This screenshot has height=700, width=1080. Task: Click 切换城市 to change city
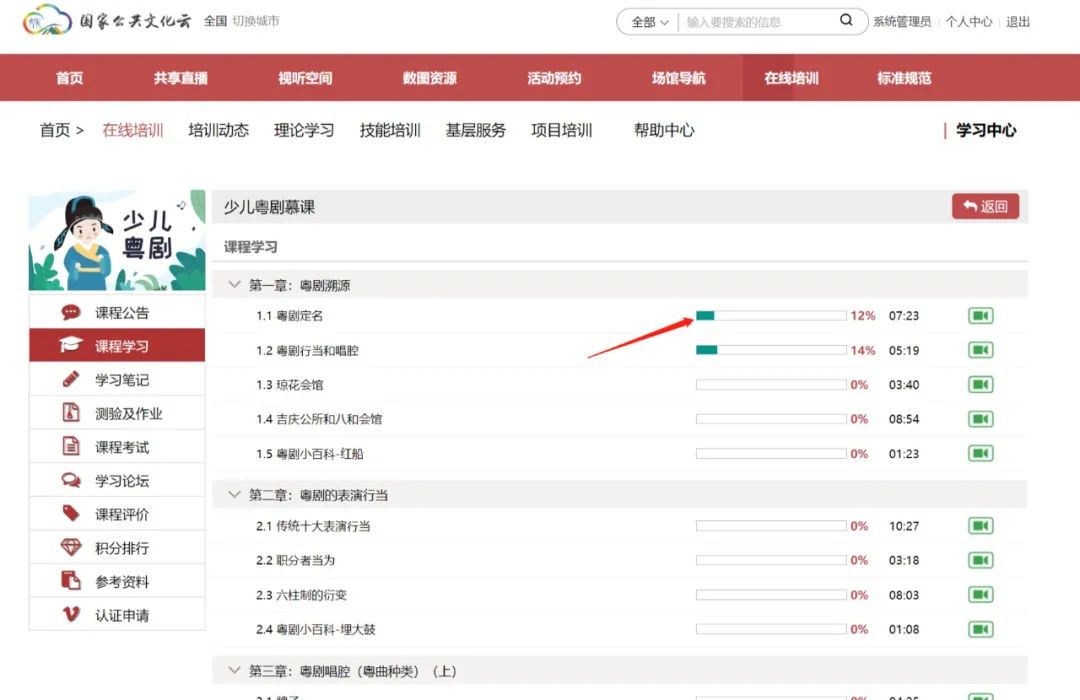click(256, 21)
